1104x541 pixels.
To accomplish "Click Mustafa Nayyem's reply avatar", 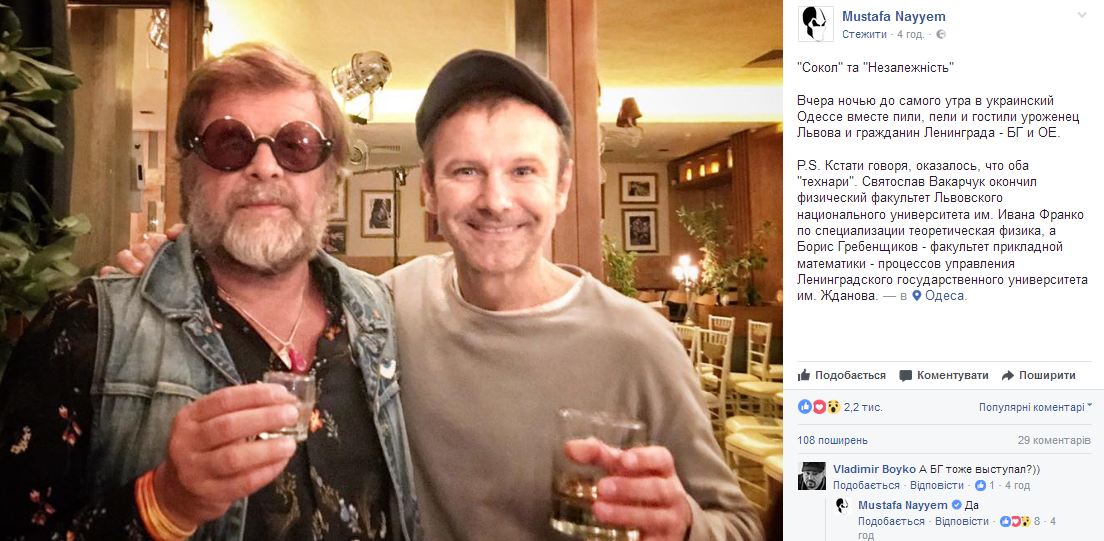I will point(842,505).
